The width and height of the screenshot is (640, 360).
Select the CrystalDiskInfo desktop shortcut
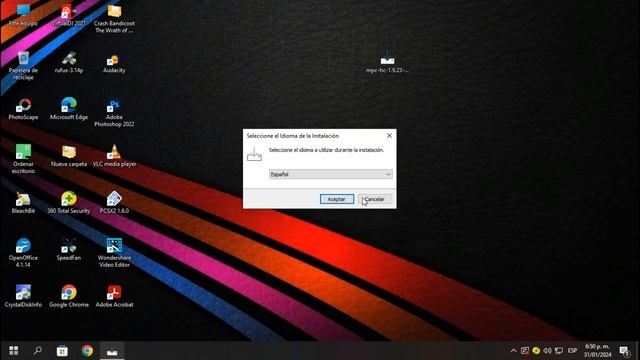click(x=23, y=297)
